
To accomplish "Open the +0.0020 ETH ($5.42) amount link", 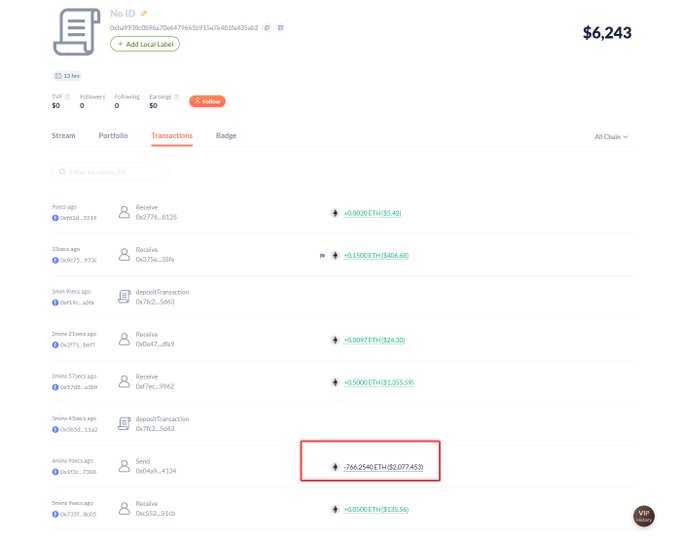I will click(373, 213).
